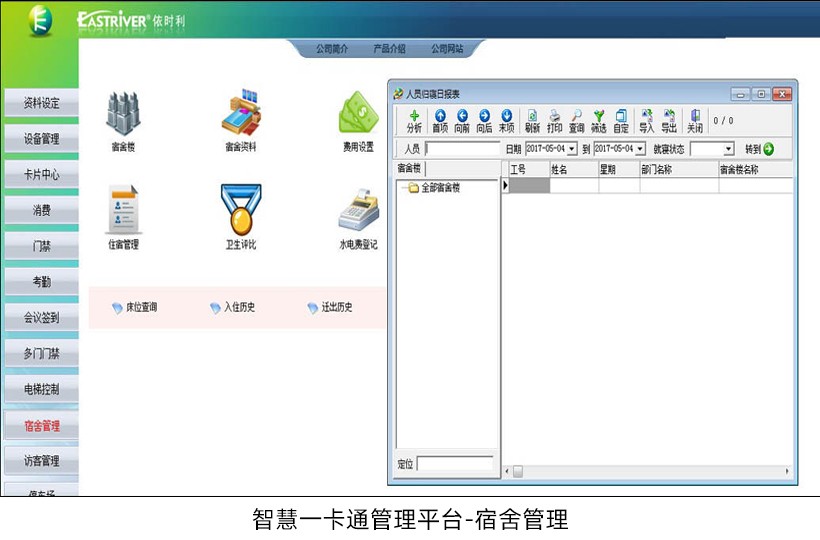Click the 筛选 filter icon
Screen dimensions: 820x540
point(598,121)
